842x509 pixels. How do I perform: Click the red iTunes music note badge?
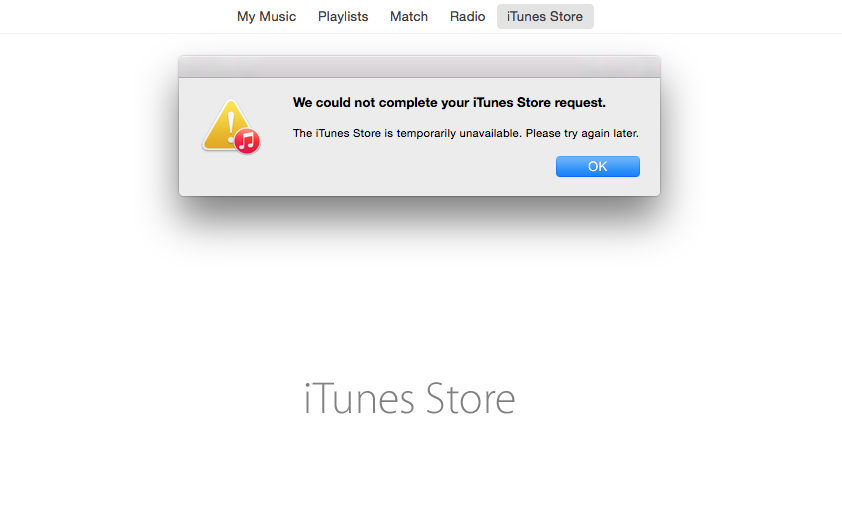coord(247,141)
